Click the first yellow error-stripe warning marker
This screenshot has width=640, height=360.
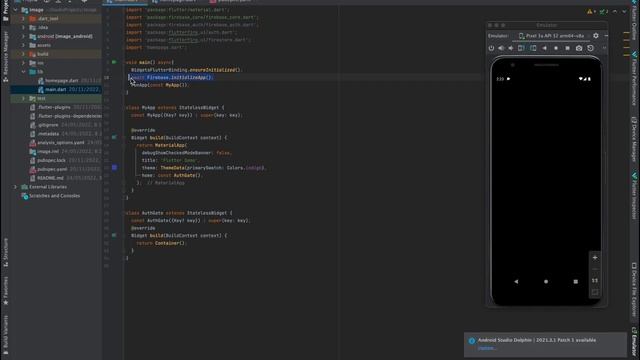click(x=626, y=34)
